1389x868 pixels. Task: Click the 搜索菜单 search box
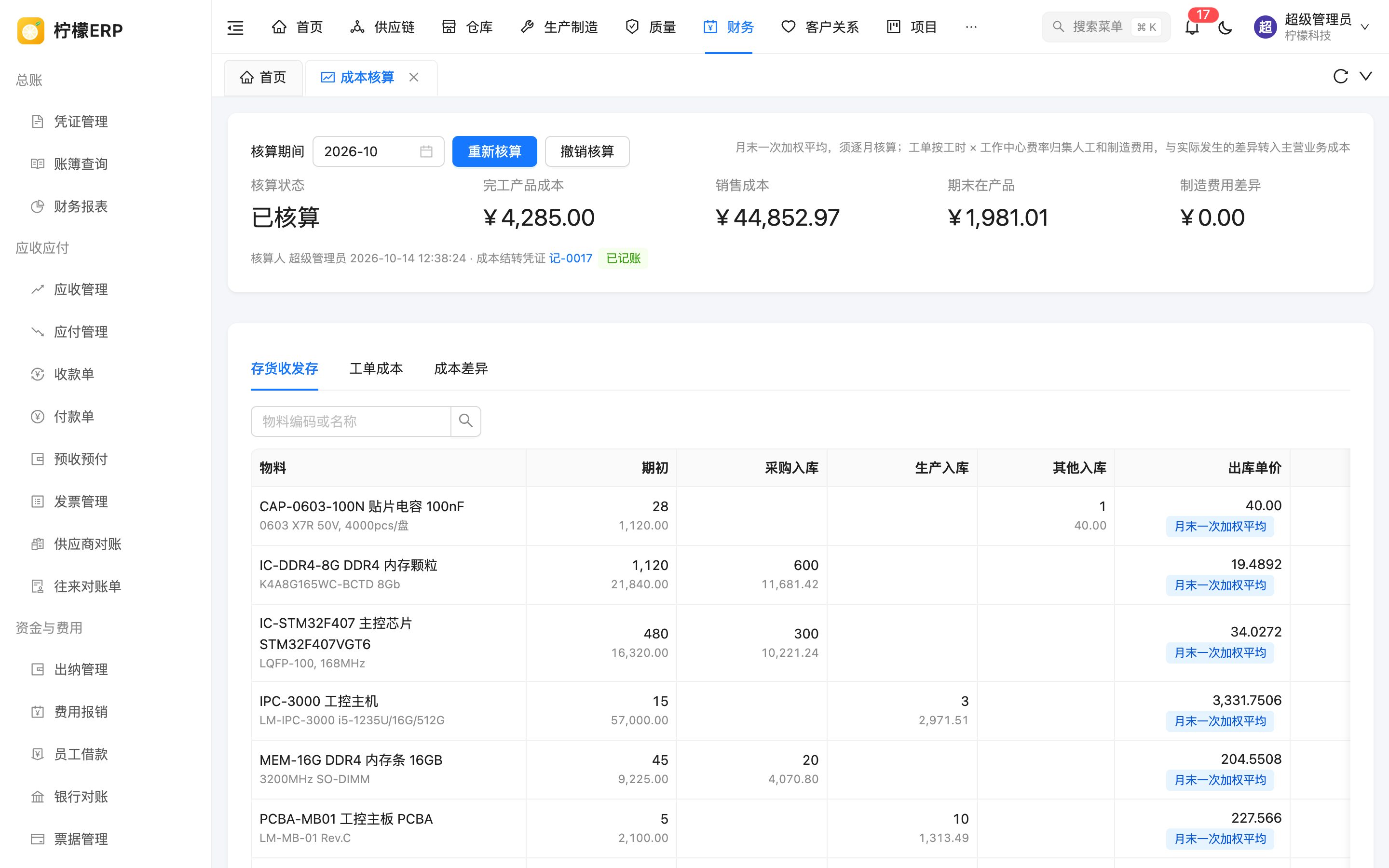[x=1105, y=27]
